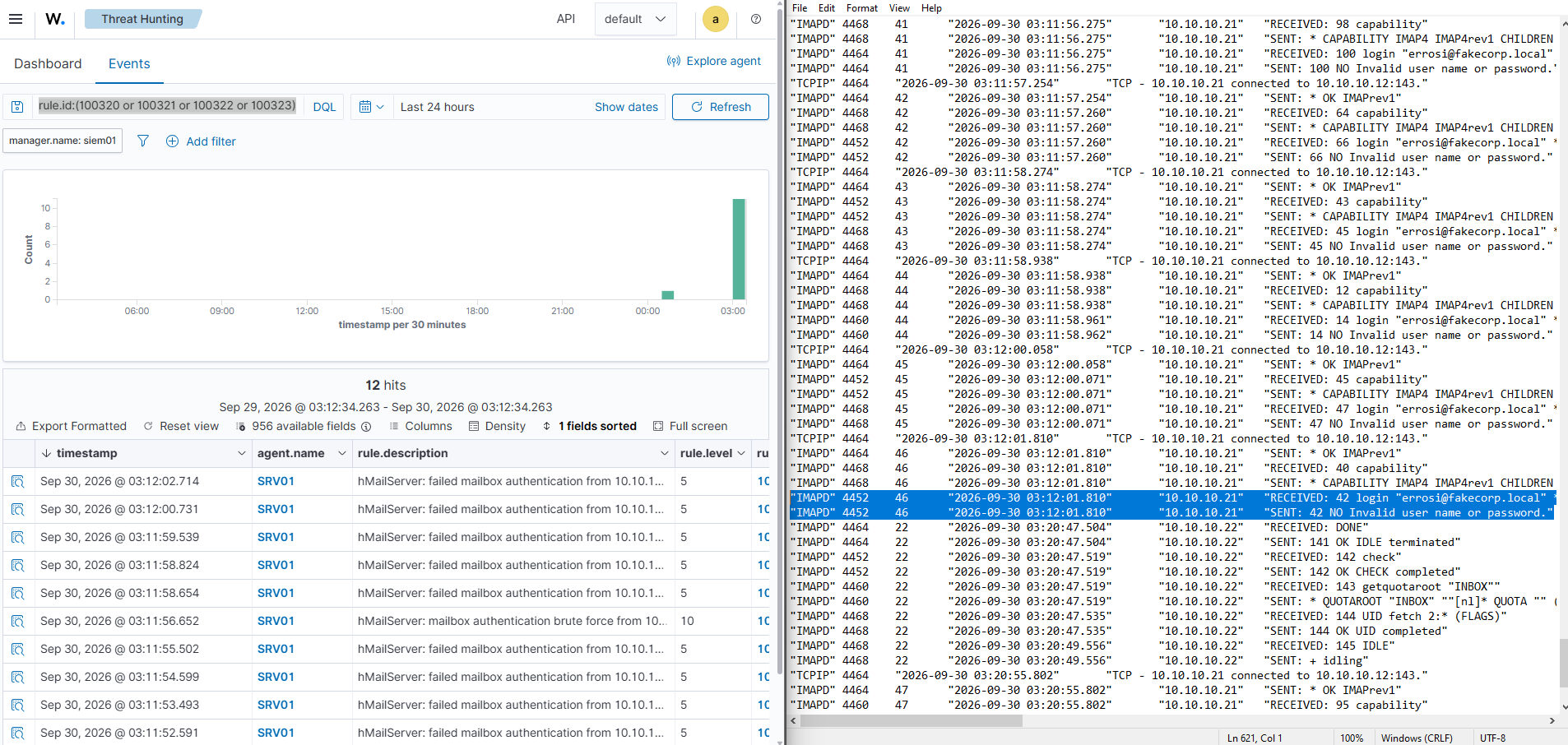Click info icon next to available fields
The image size is (1568, 745).
point(366,426)
